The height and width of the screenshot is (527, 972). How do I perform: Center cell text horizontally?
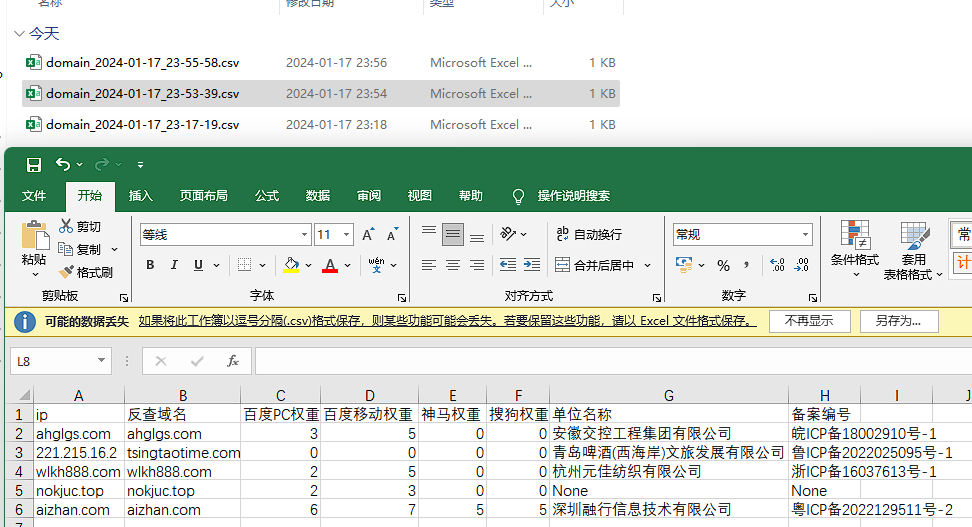[x=453, y=265]
